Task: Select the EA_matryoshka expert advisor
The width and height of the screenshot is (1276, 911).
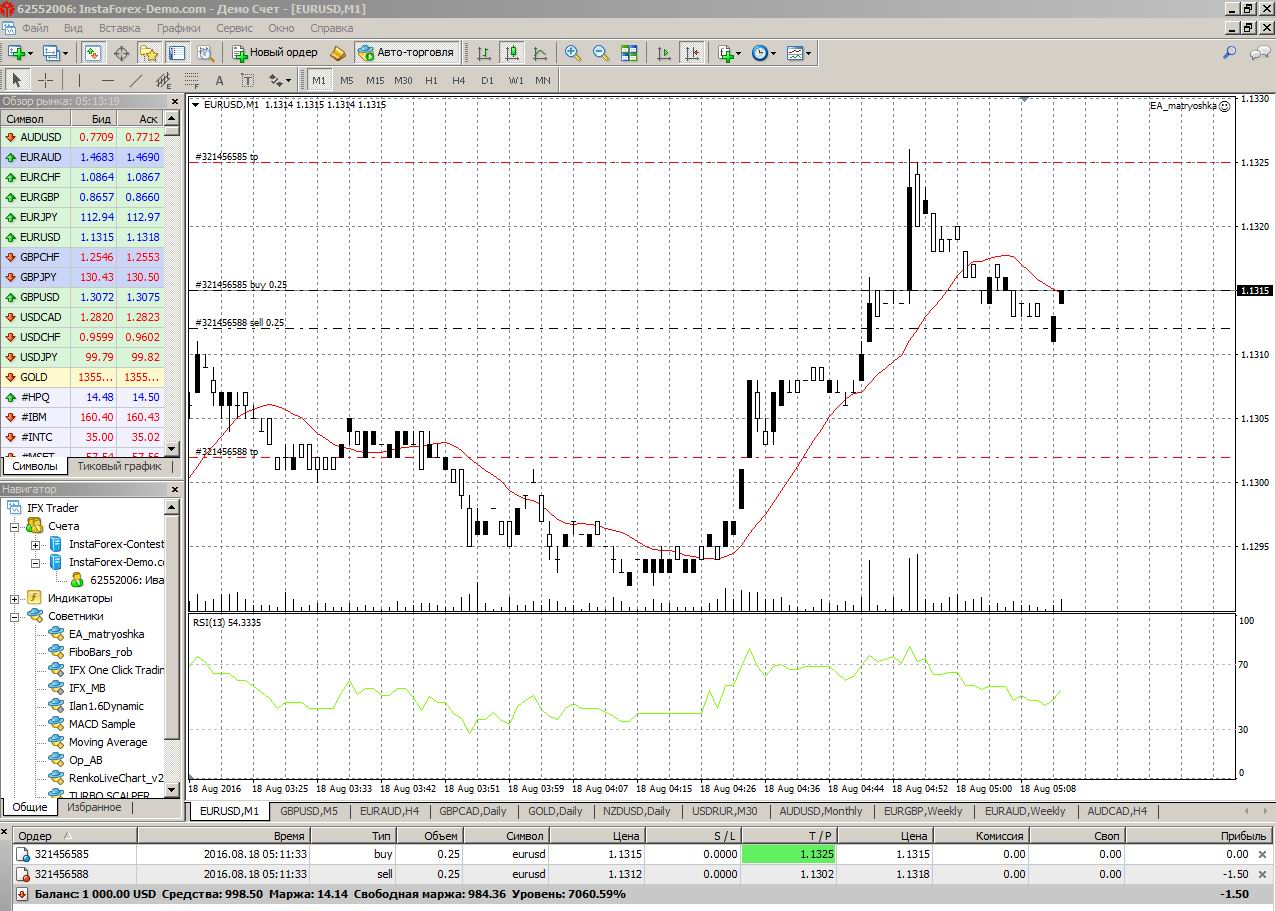Action: coord(106,634)
